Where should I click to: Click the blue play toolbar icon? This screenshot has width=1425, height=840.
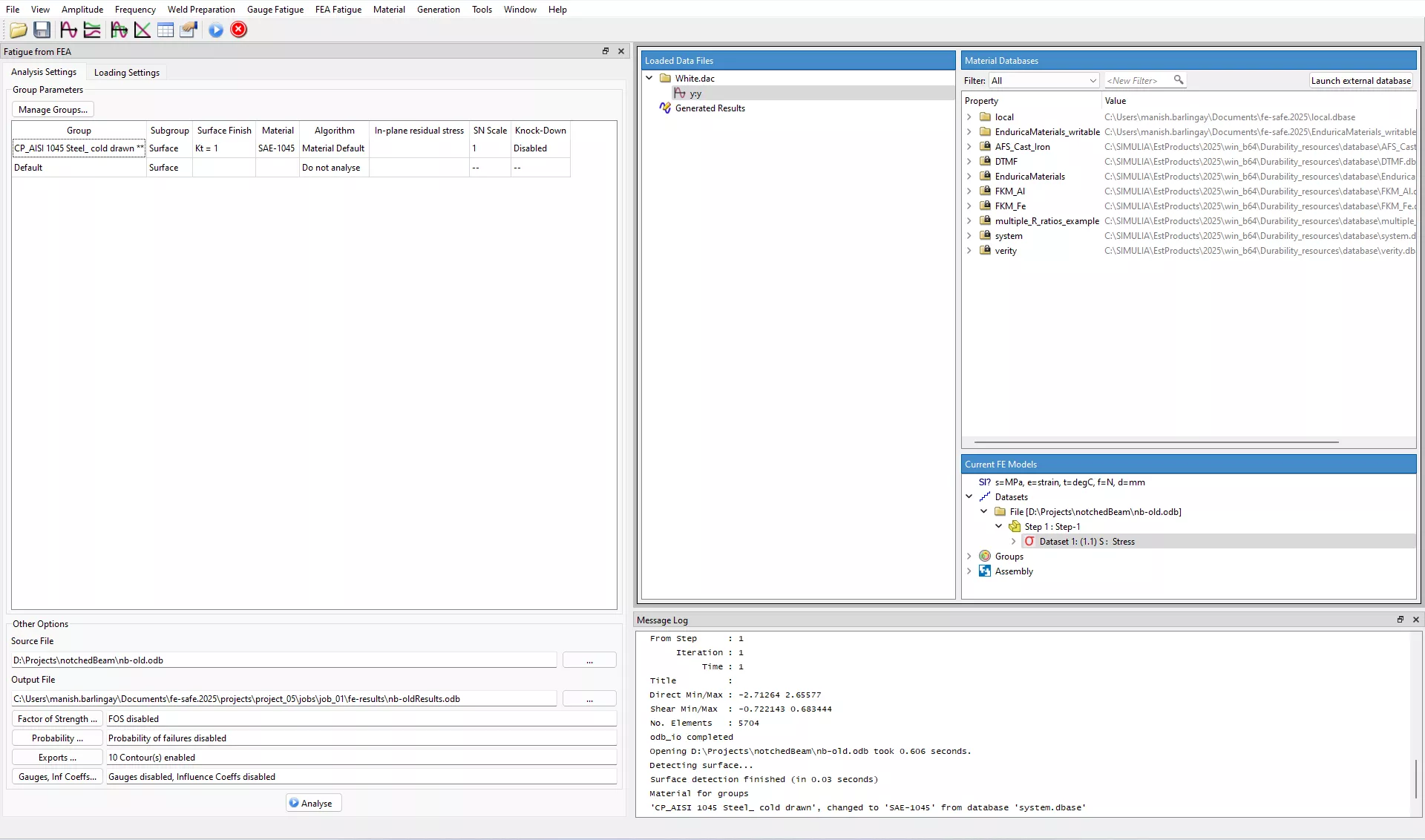click(x=216, y=30)
